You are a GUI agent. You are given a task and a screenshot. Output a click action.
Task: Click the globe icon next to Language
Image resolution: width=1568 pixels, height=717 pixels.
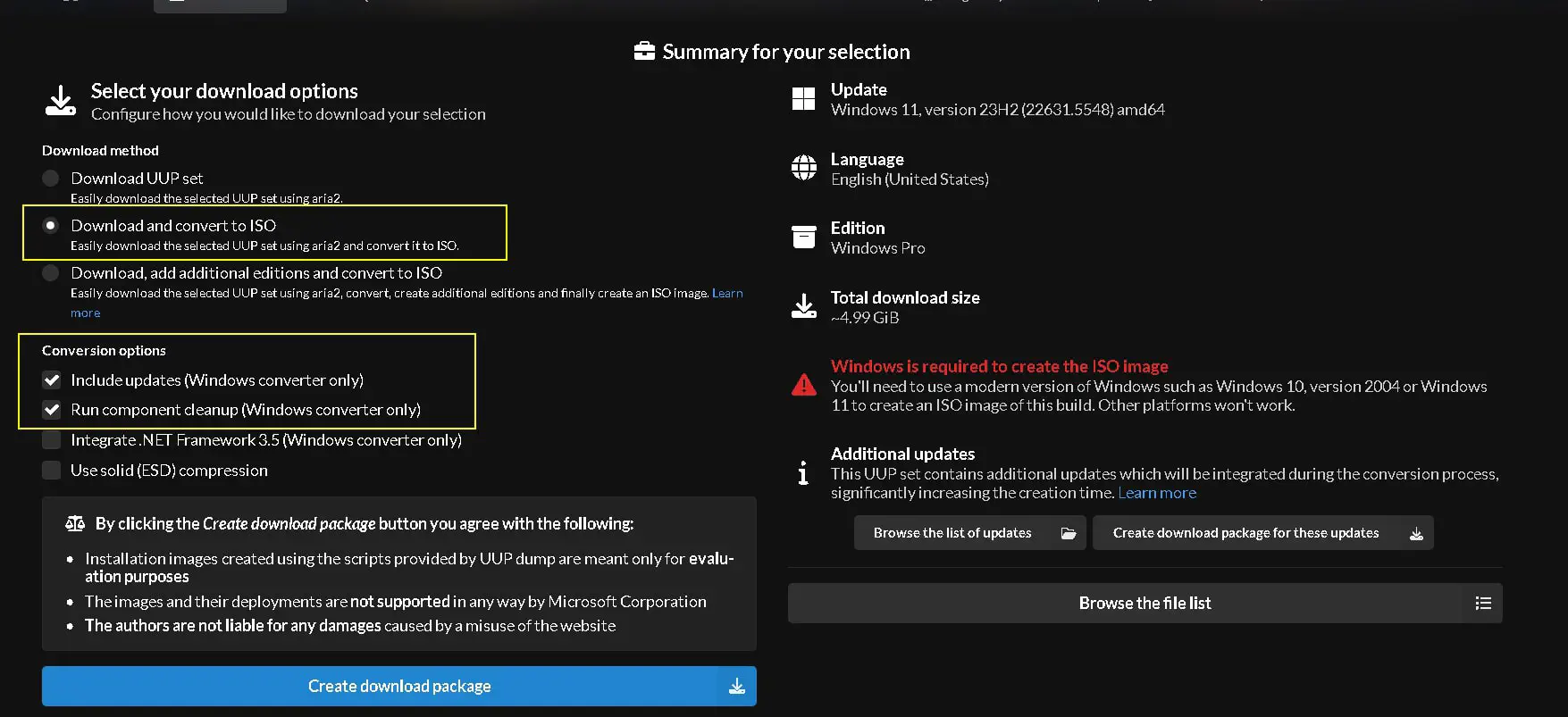[803, 168]
